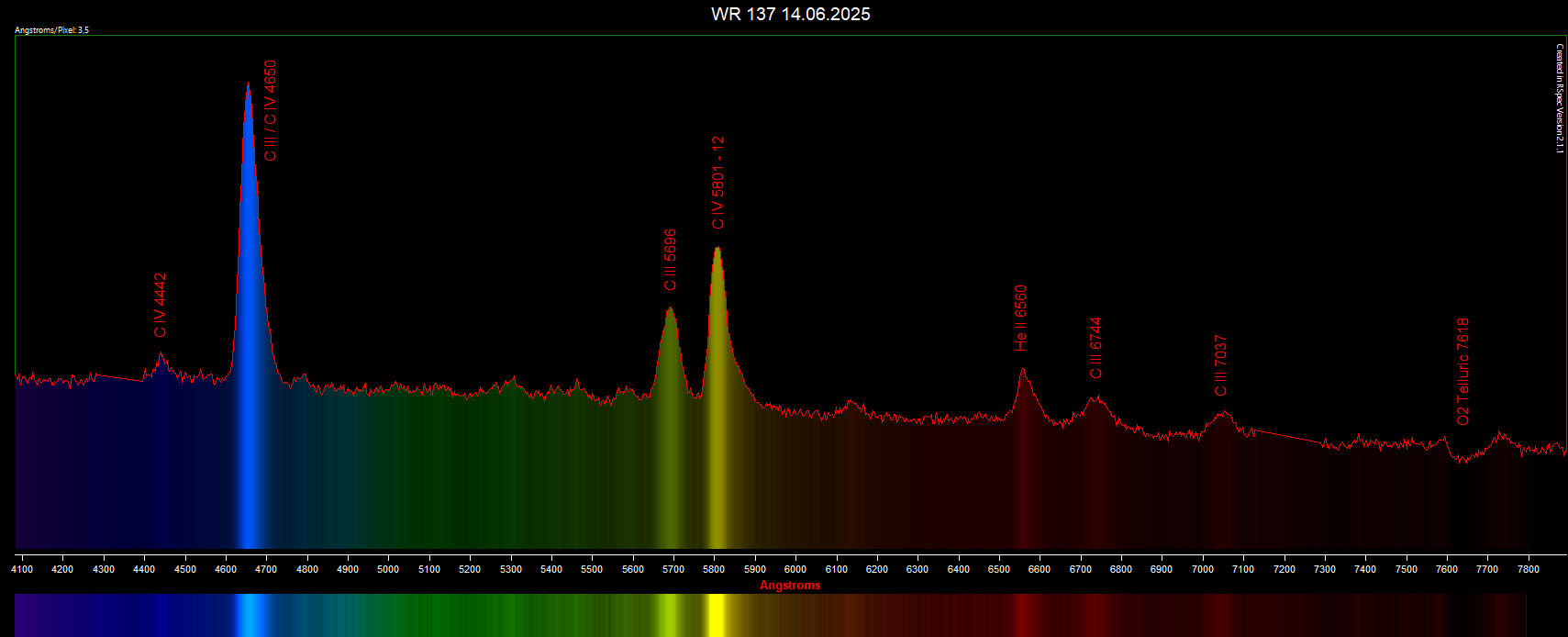Pick the 4900 axis tick label
This screenshot has width=1568, height=637.
(348, 569)
